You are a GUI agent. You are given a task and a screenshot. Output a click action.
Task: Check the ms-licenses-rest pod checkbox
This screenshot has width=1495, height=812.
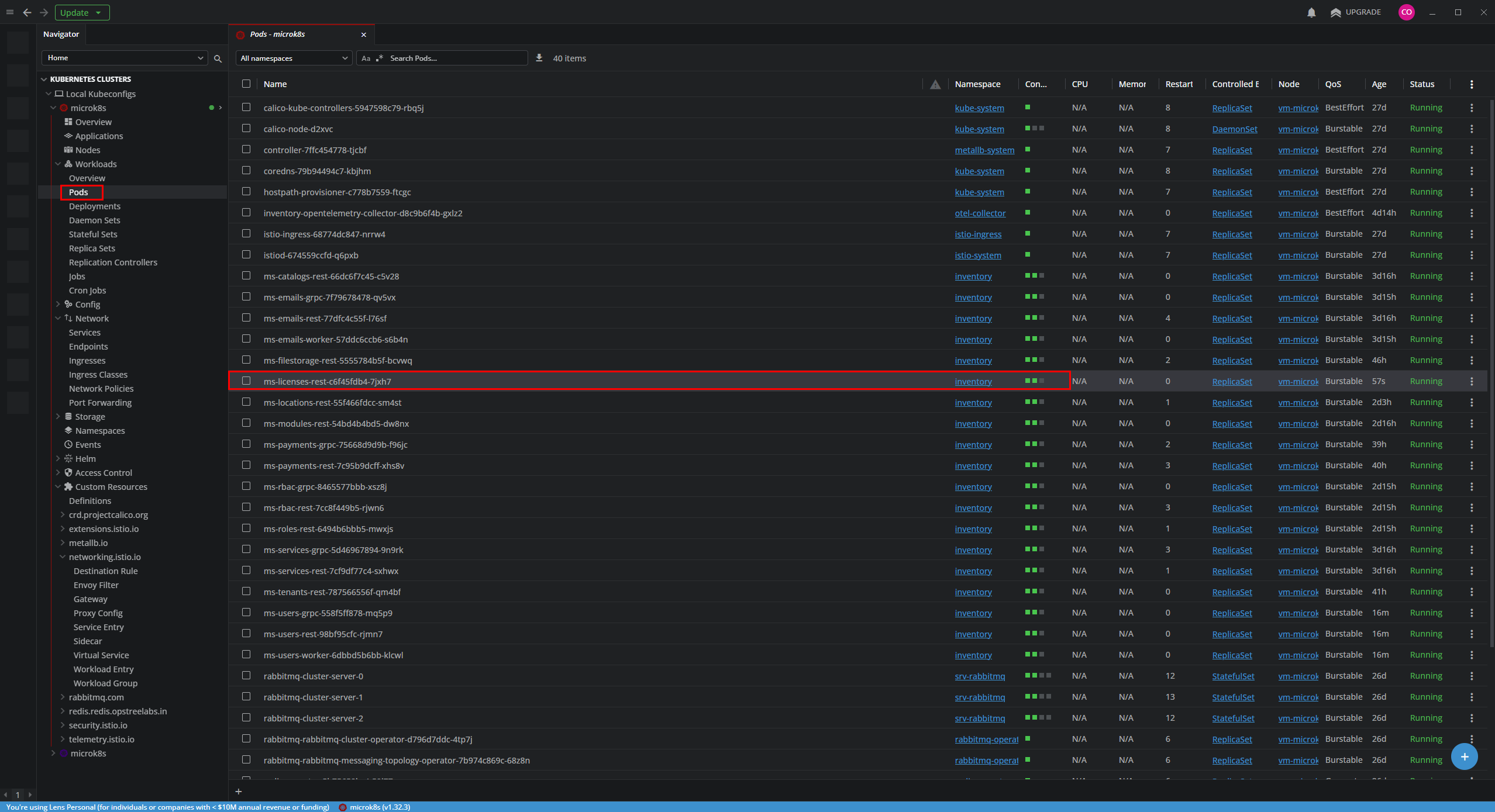(246, 381)
